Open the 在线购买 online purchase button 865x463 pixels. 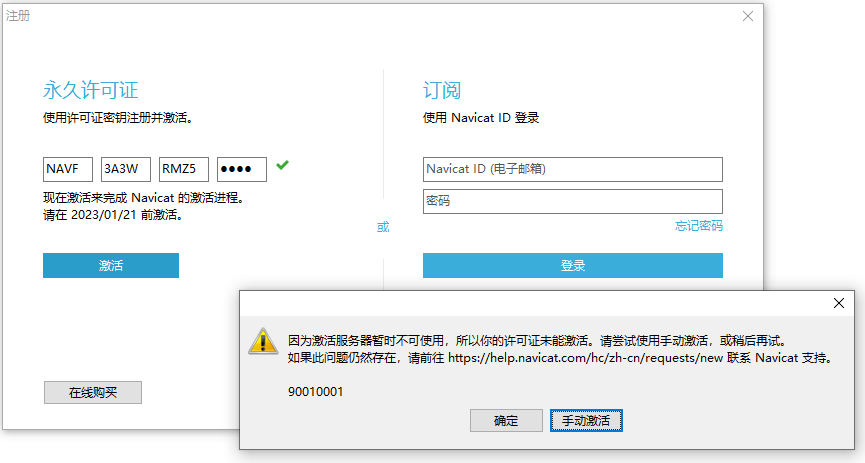[93, 392]
